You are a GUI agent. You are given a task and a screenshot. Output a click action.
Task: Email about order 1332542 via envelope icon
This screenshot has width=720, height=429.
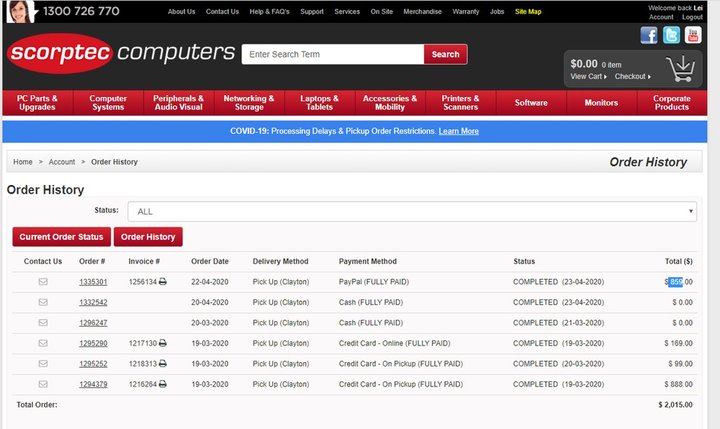pyautogui.click(x=43, y=302)
